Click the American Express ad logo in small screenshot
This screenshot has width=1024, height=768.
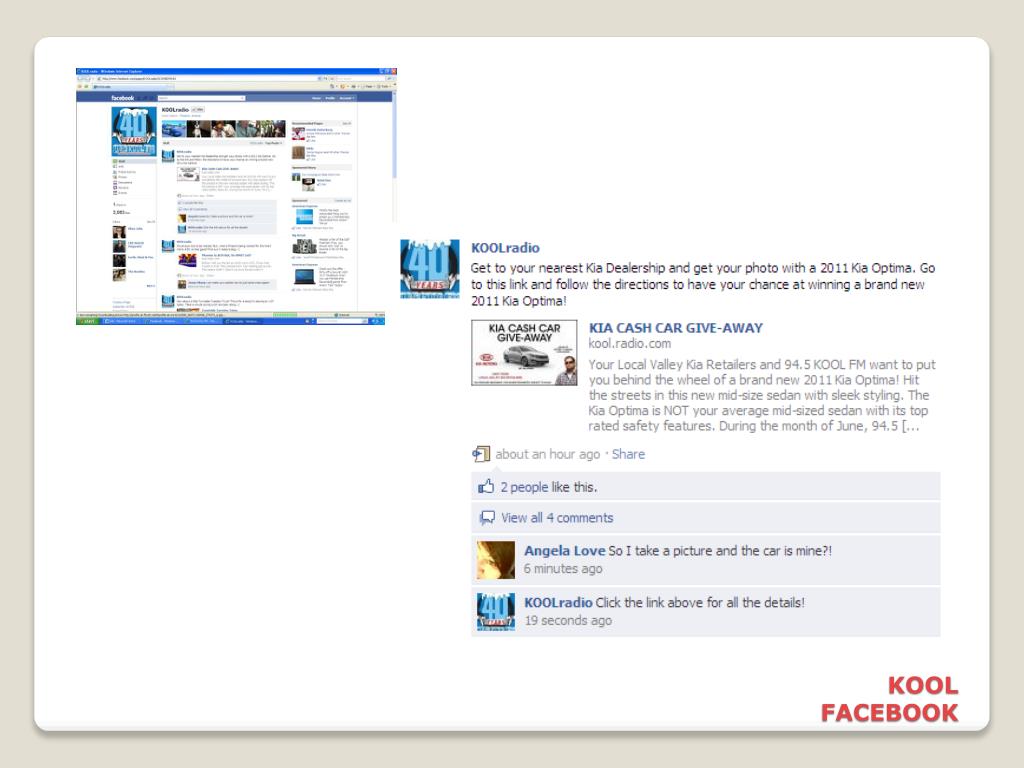click(x=304, y=216)
